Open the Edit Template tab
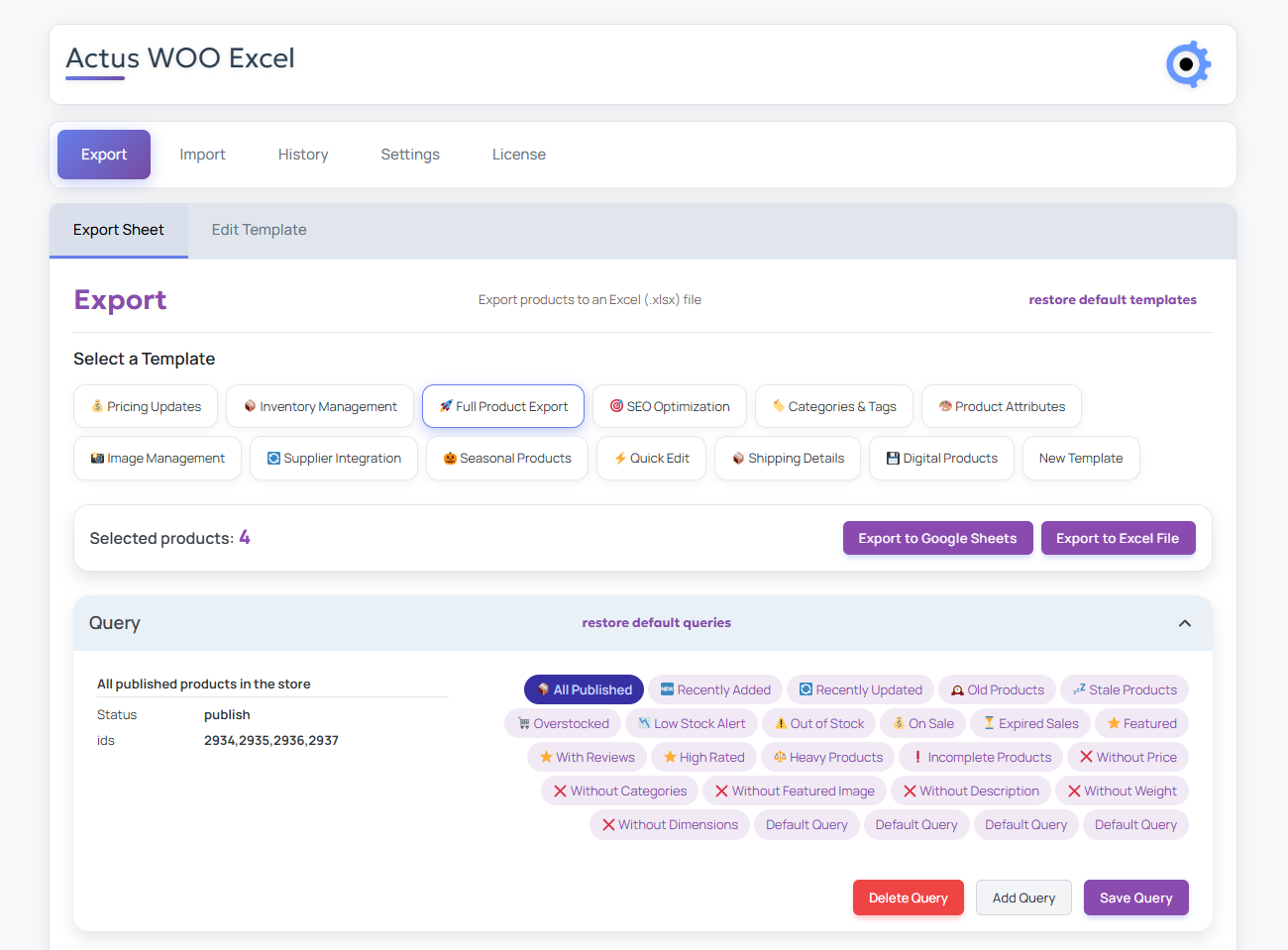1288x950 pixels. [x=259, y=229]
